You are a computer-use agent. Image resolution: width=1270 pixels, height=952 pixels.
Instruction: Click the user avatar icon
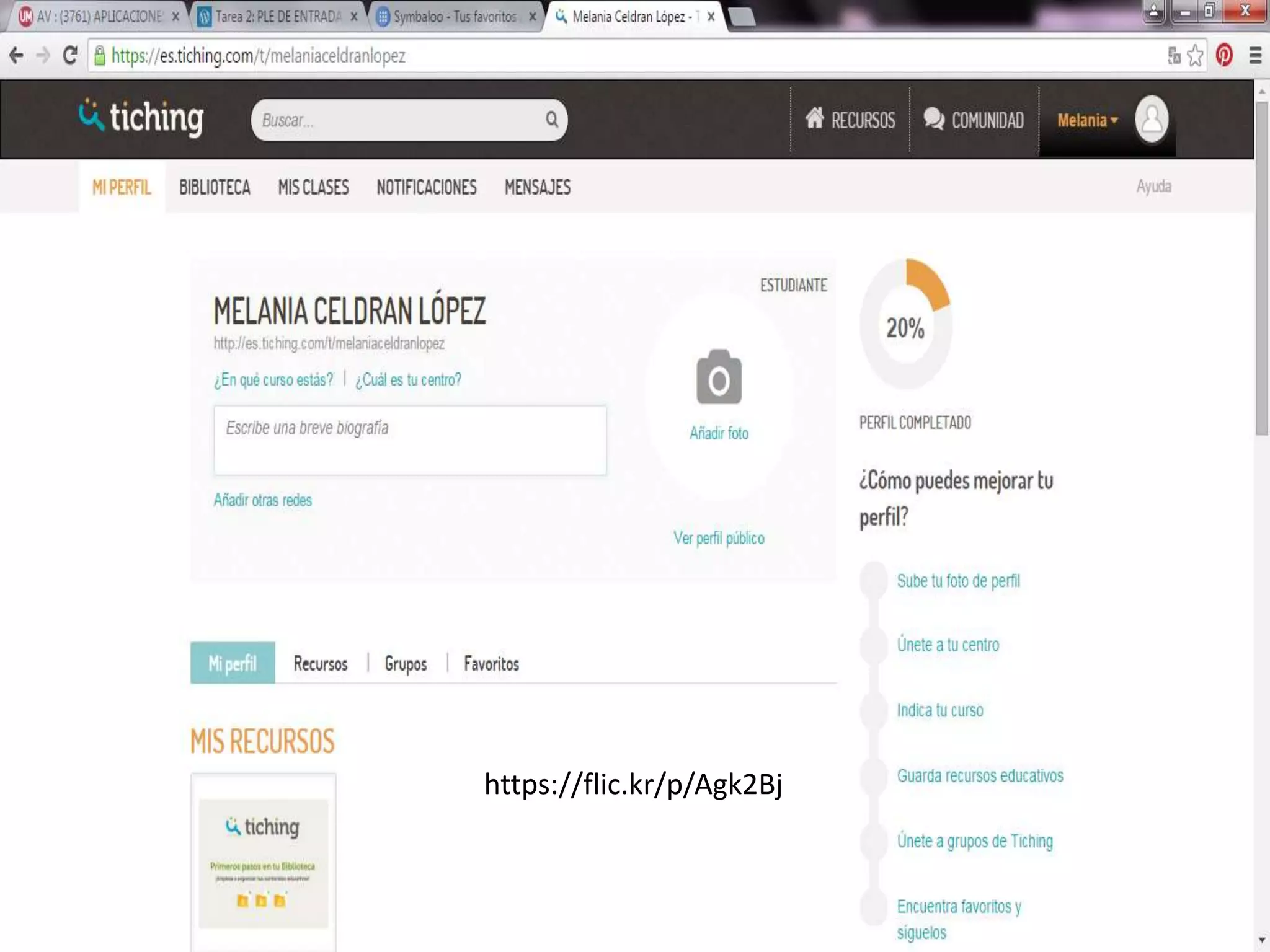[1152, 120]
